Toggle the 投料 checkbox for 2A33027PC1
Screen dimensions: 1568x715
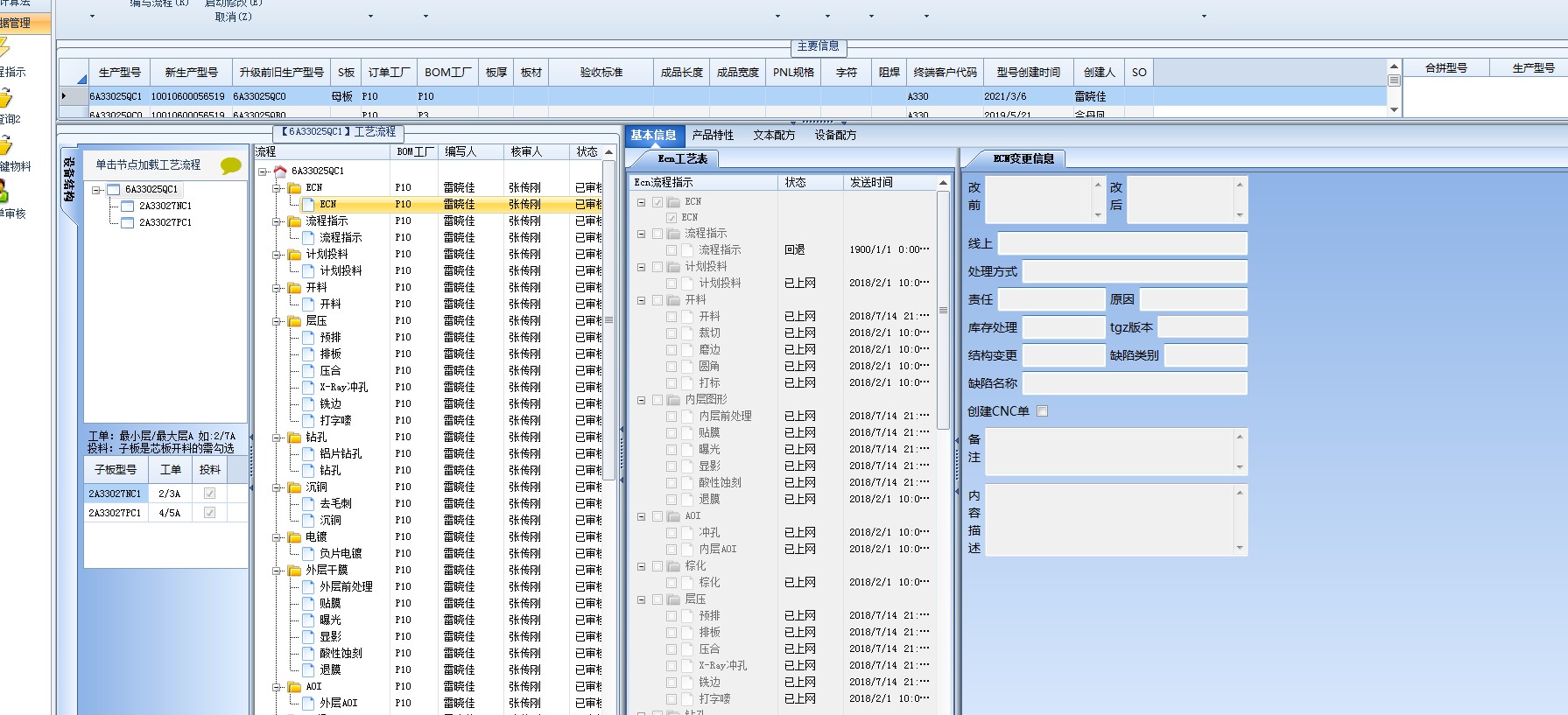click(x=209, y=513)
